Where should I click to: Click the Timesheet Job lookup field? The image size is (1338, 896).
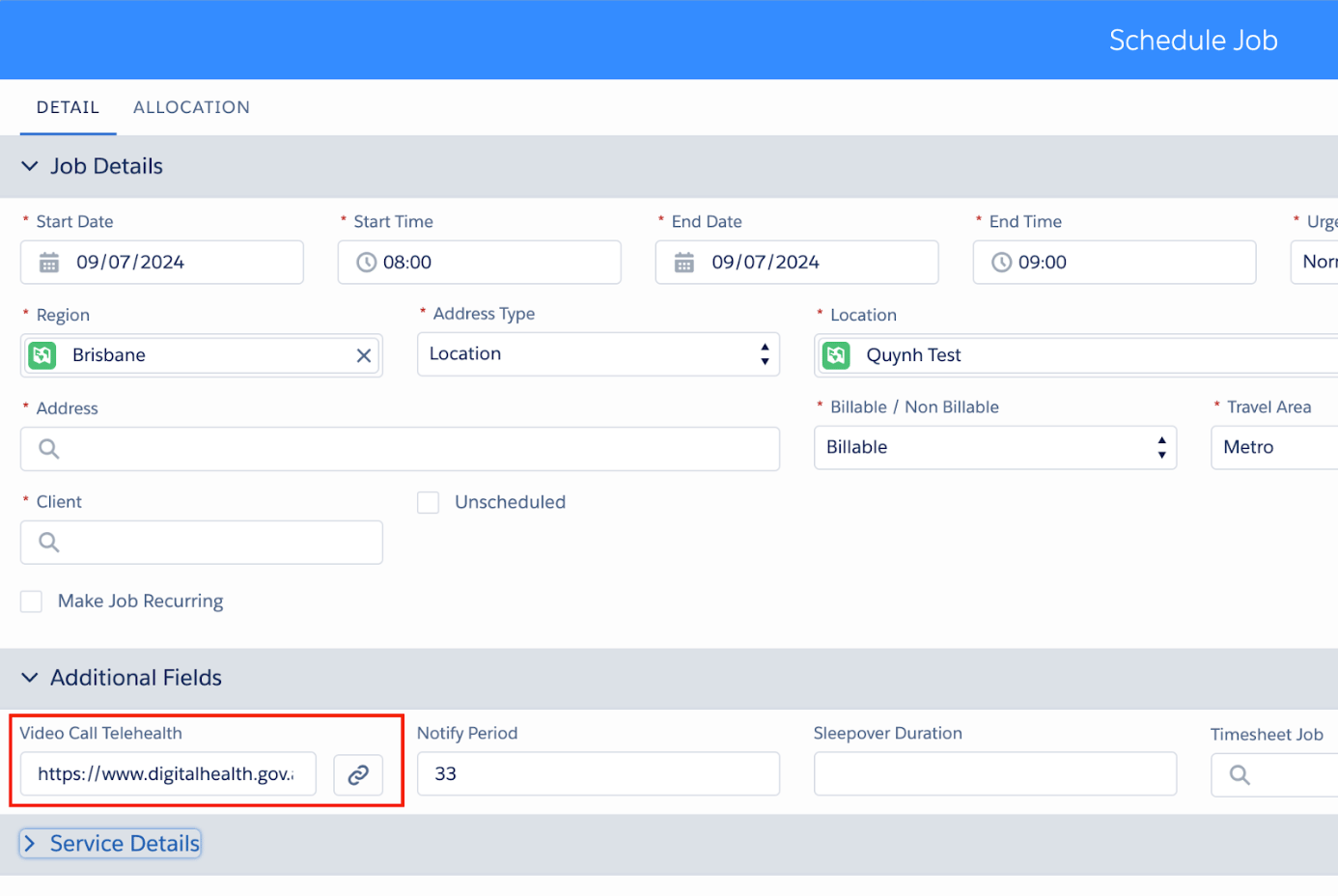click(x=1274, y=774)
